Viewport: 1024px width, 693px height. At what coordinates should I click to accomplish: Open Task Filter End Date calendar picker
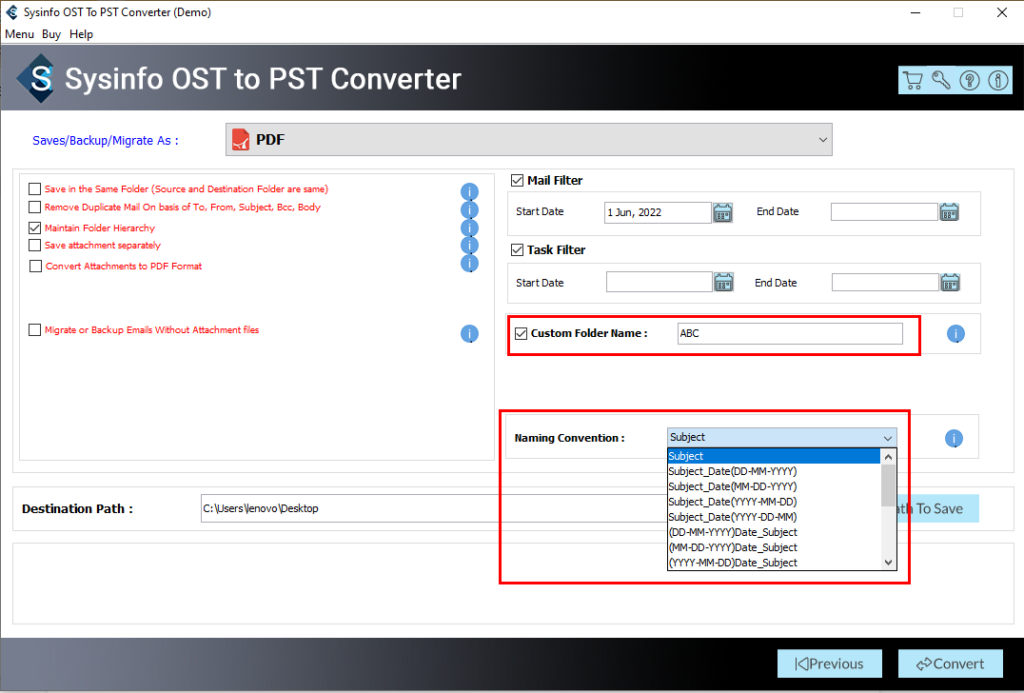(950, 282)
